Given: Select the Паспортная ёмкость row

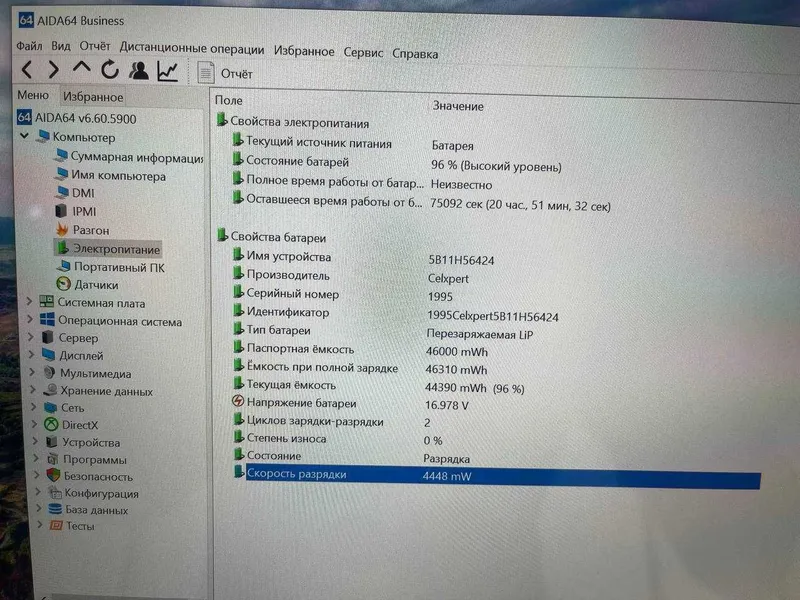Looking at the screenshot, I should tap(360, 350).
